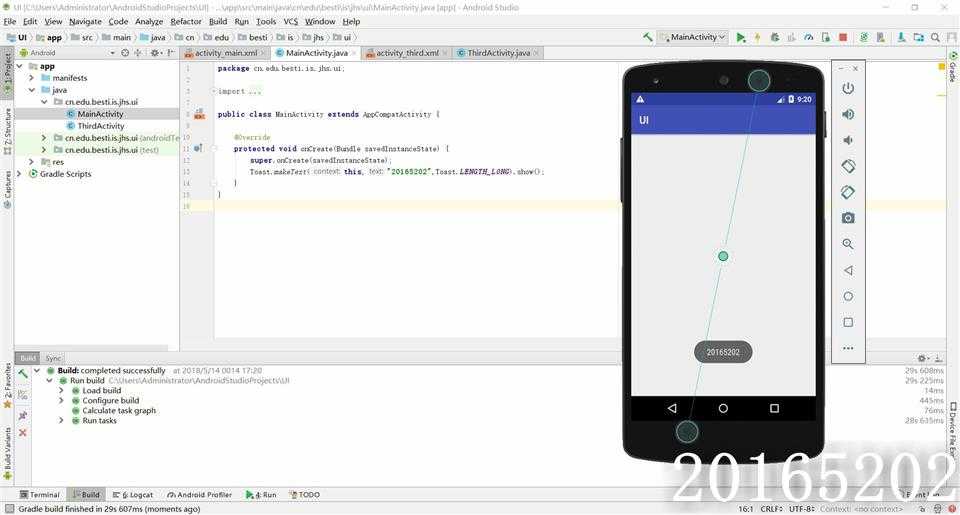
Task: Click the Make Project hammer icon in toolbar
Action: (x=648, y=37)
